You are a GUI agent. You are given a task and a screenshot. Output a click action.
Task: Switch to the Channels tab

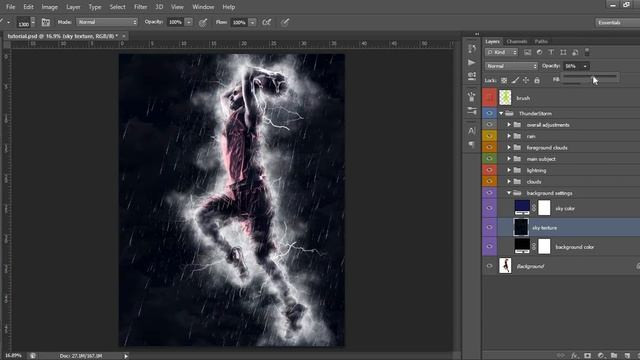point(517,42)
